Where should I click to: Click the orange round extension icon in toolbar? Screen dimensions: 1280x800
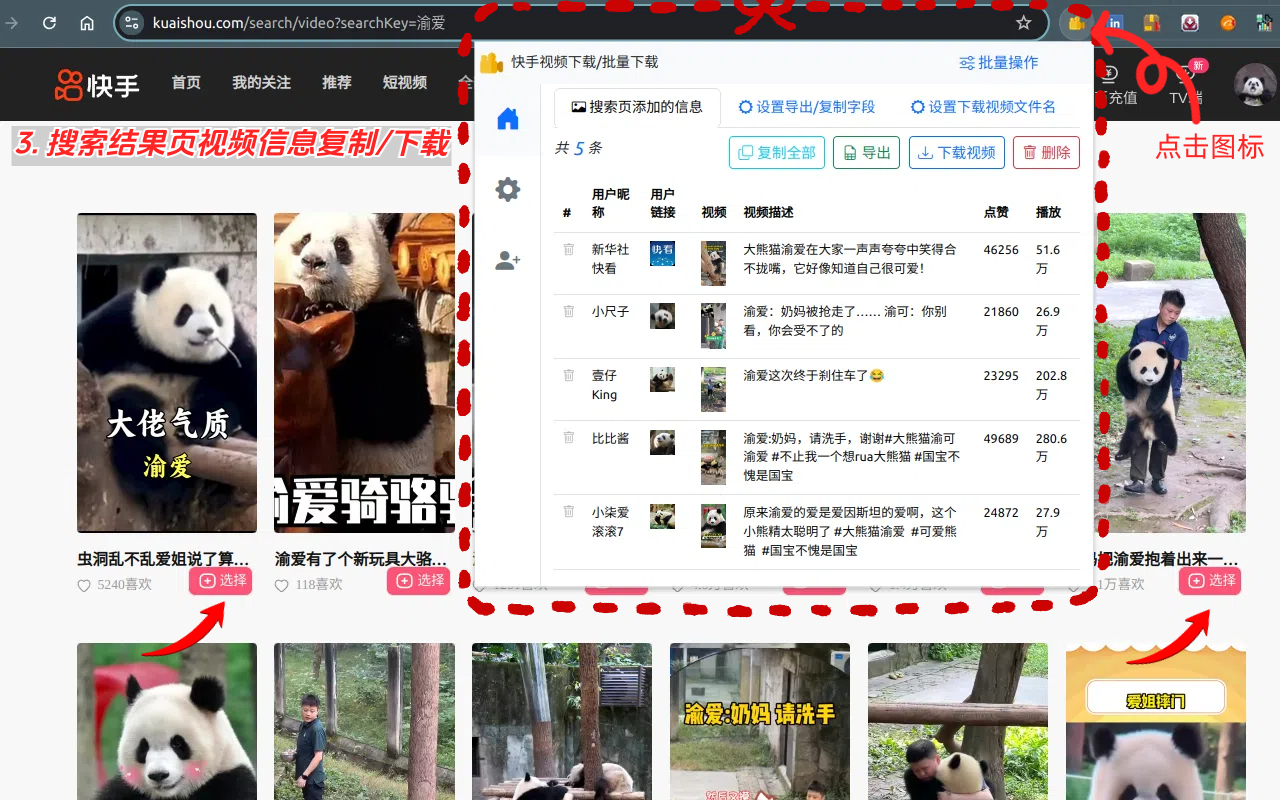point(1228,22)
